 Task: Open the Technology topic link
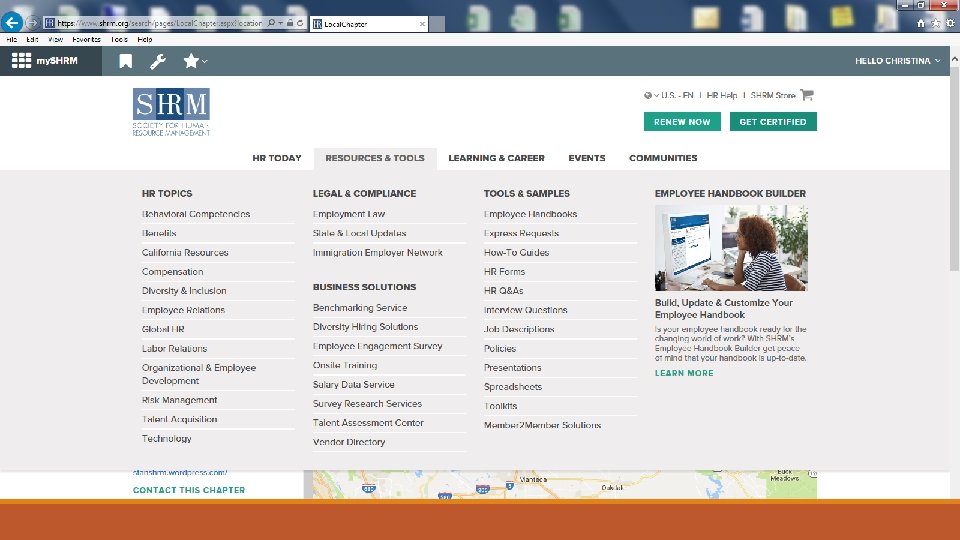[x=167, y=438]
